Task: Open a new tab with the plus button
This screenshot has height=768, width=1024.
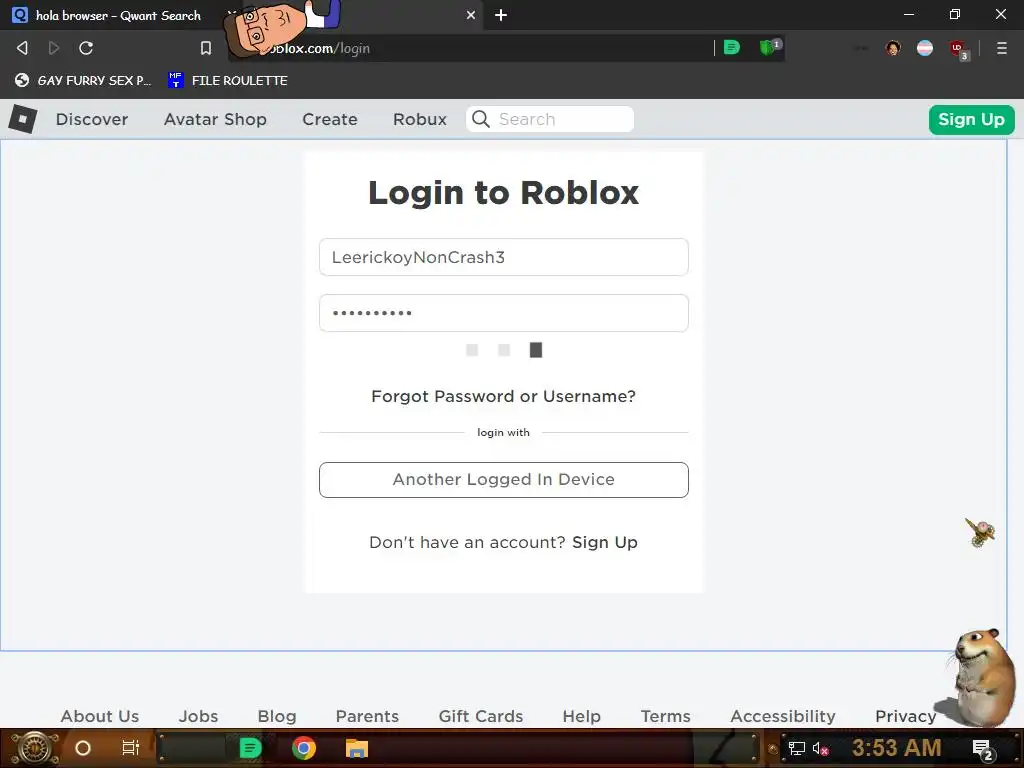Action: click(x=501, y=15)
